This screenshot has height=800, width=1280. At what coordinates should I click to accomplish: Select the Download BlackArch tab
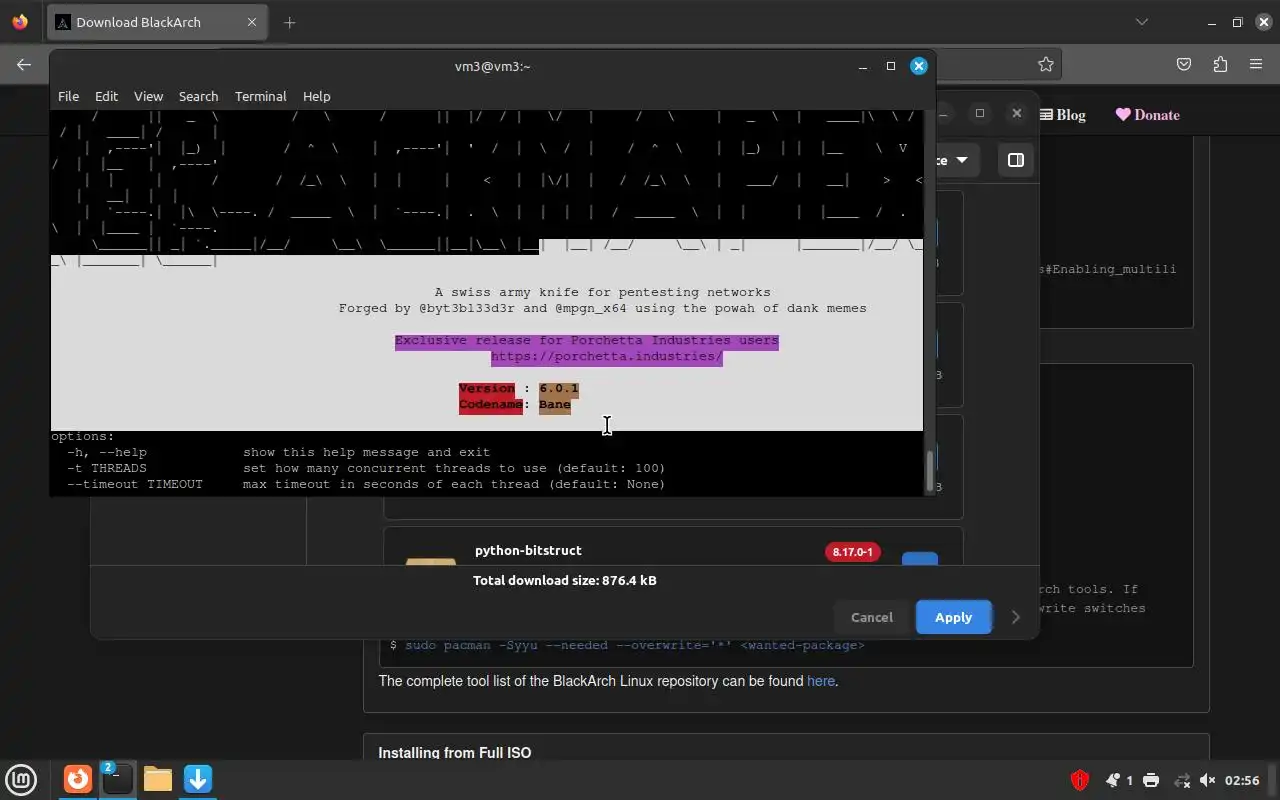tap(157, 22)
